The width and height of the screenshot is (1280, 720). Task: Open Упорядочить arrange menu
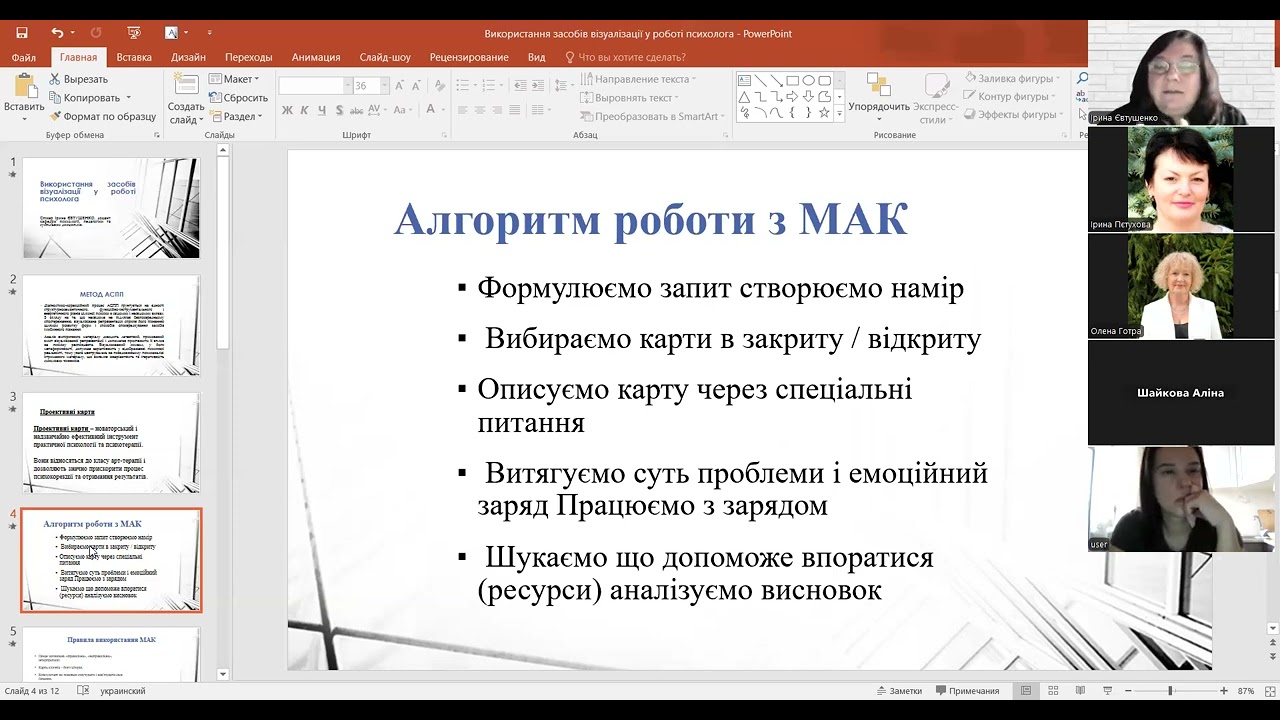[879, 98]
